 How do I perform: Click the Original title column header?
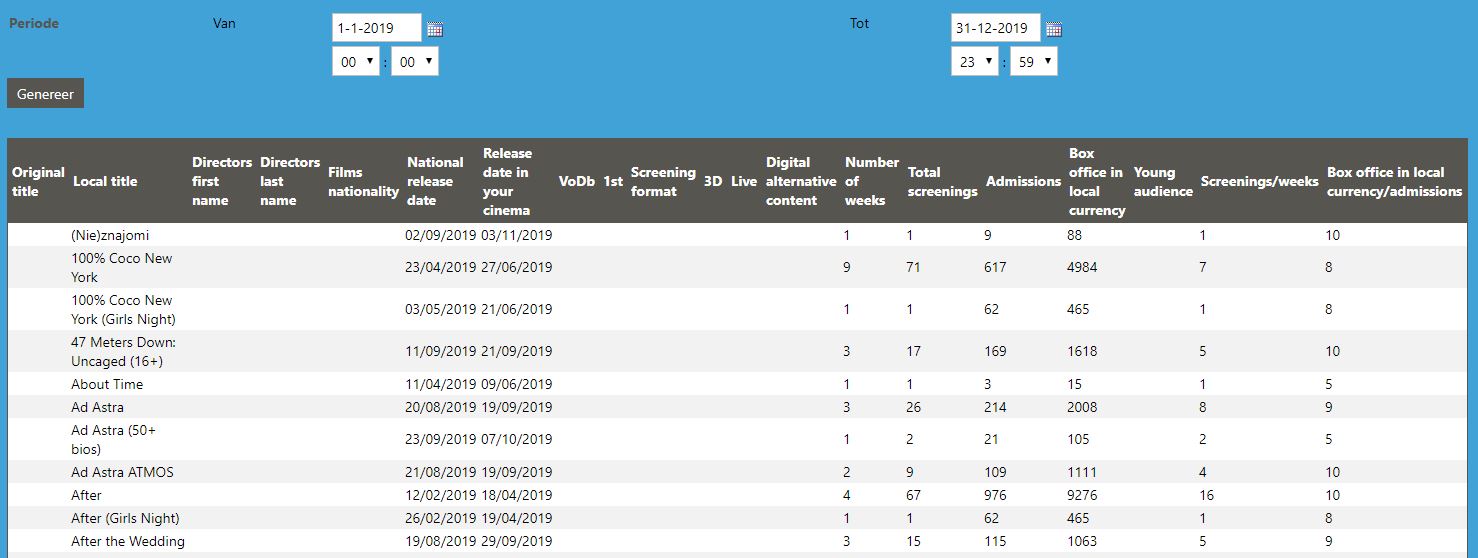coord(38,181)
